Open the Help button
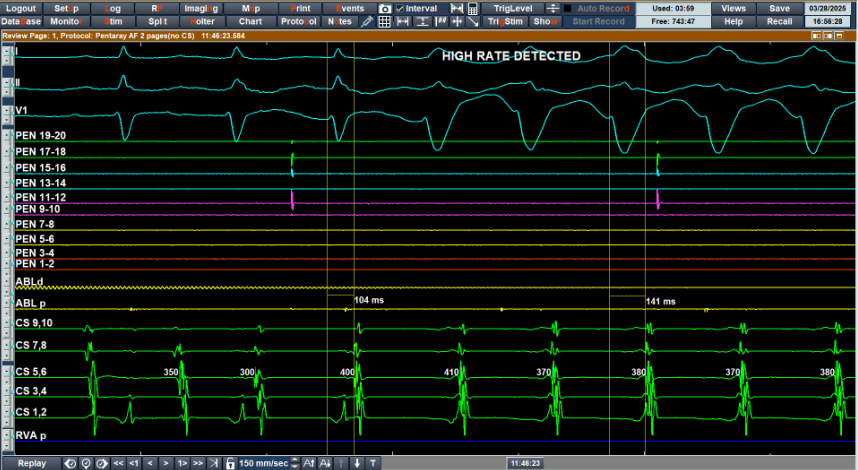Viewport: 858px width, 470px height. 733,22
